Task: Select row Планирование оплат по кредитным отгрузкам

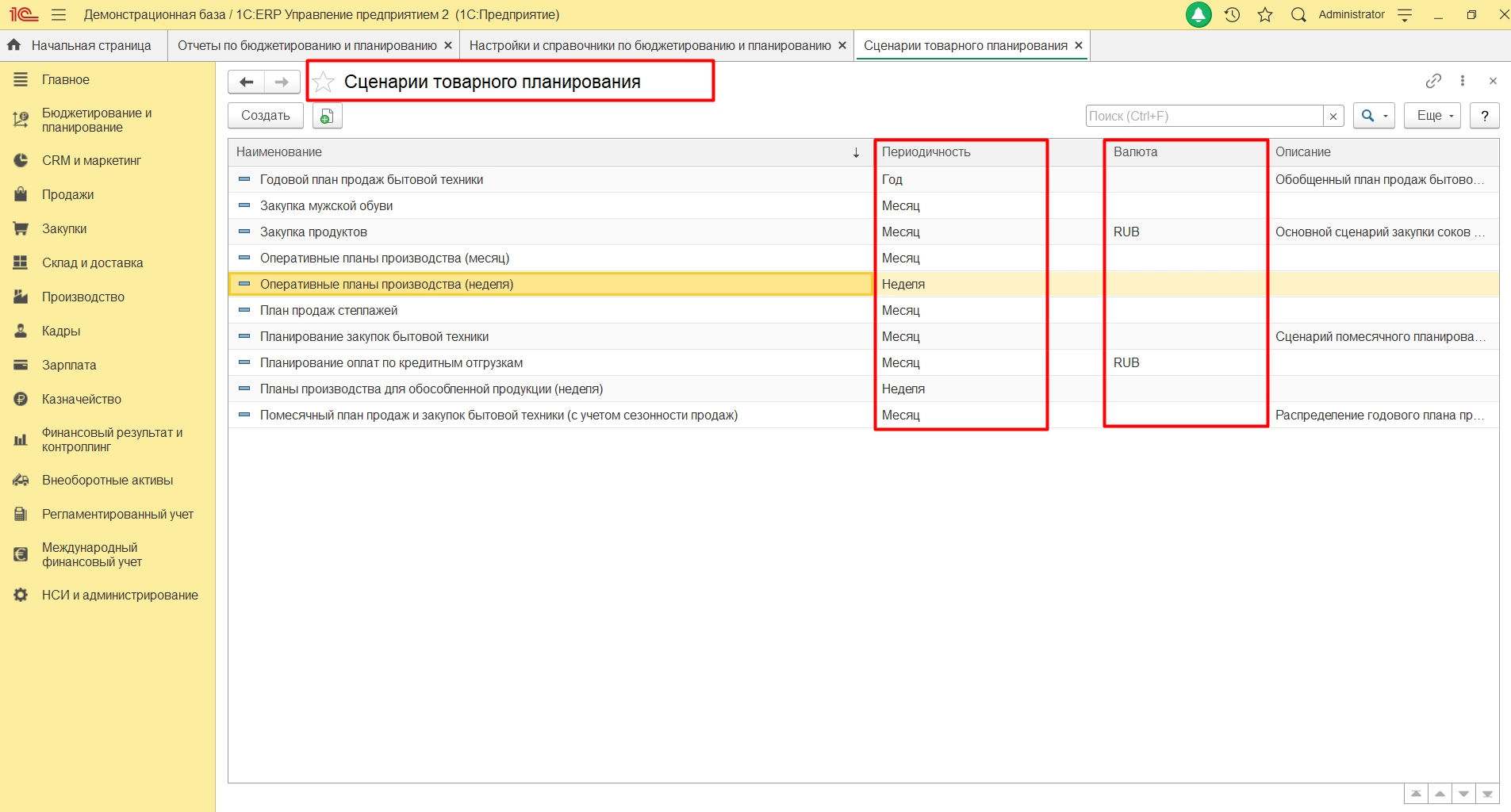Action: (x=864, y=362)
